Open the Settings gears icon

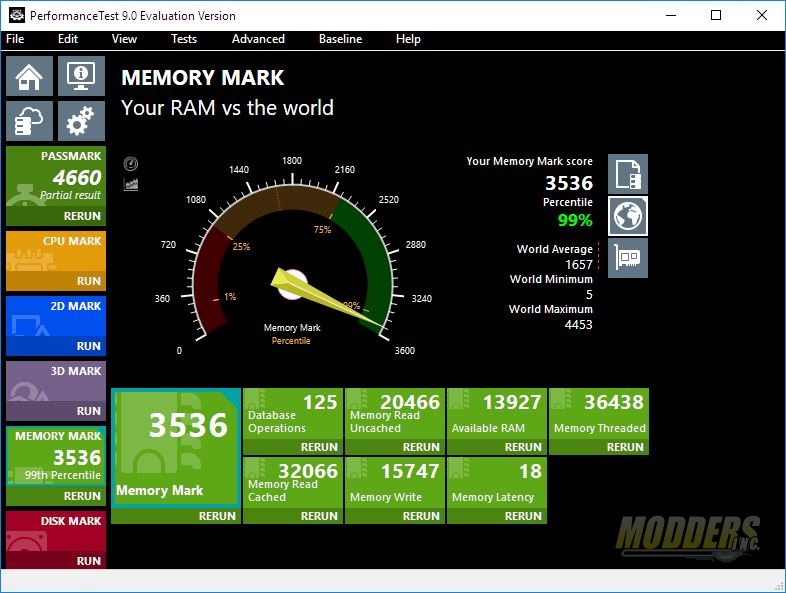pos(81,121)
